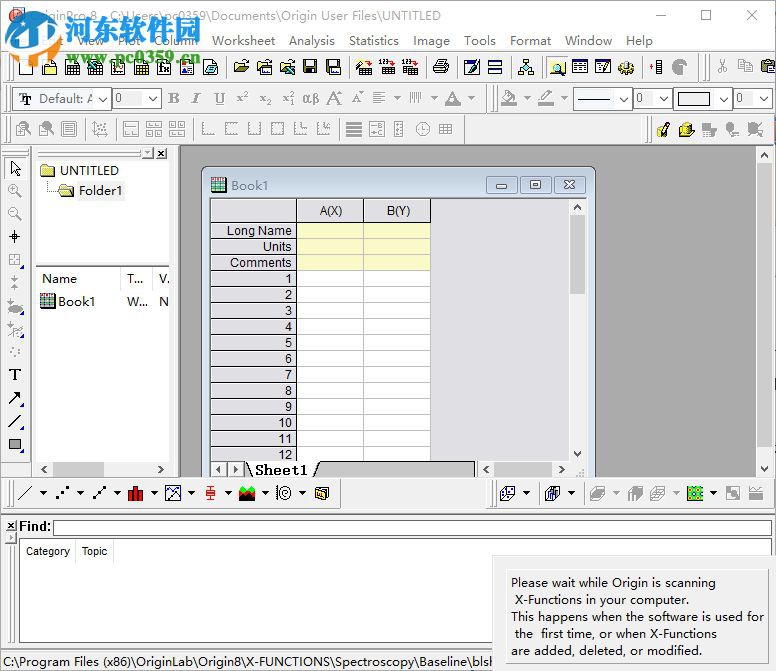
Task: Open the font name dropdown
Action: tap(102, 99)
